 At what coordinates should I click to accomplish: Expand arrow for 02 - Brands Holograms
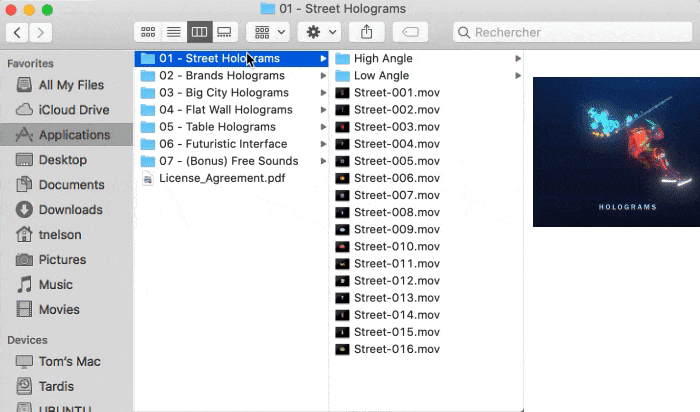tap(323, 76)
